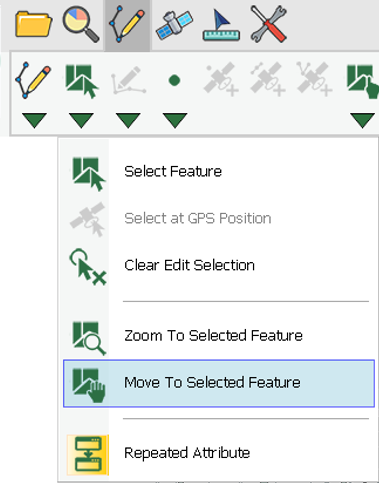Open the yellow folder file menu
Image resolution: width=379 pixels, height=483 pixels.
coord(34,24)
